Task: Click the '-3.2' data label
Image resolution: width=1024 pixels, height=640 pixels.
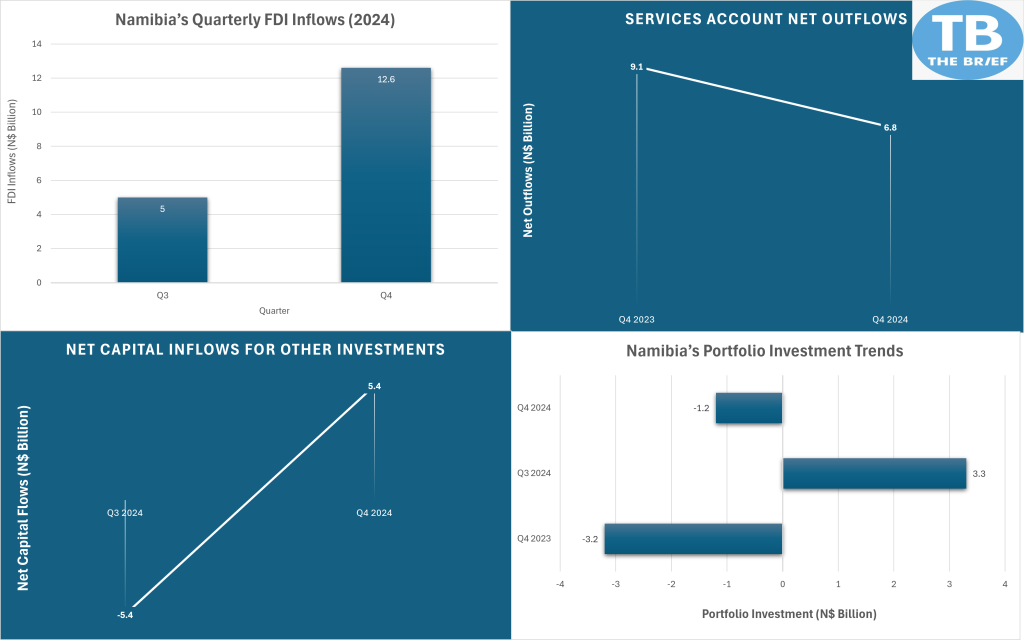Action: pyautogui.click(x=590, y=539)
